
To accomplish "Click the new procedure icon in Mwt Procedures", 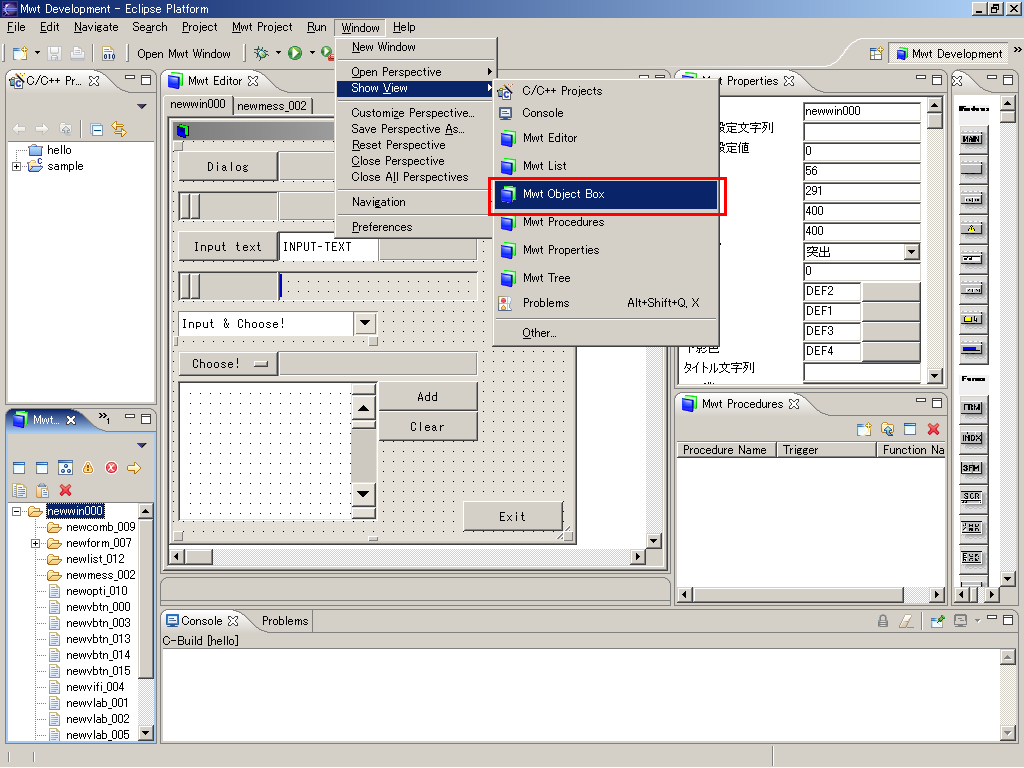I will 864,429.
